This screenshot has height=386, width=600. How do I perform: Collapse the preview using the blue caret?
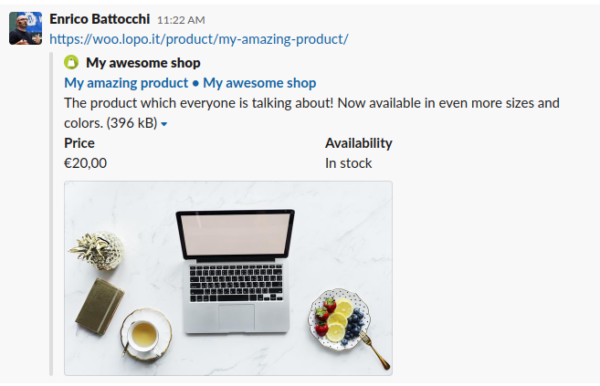click(164, 124)
